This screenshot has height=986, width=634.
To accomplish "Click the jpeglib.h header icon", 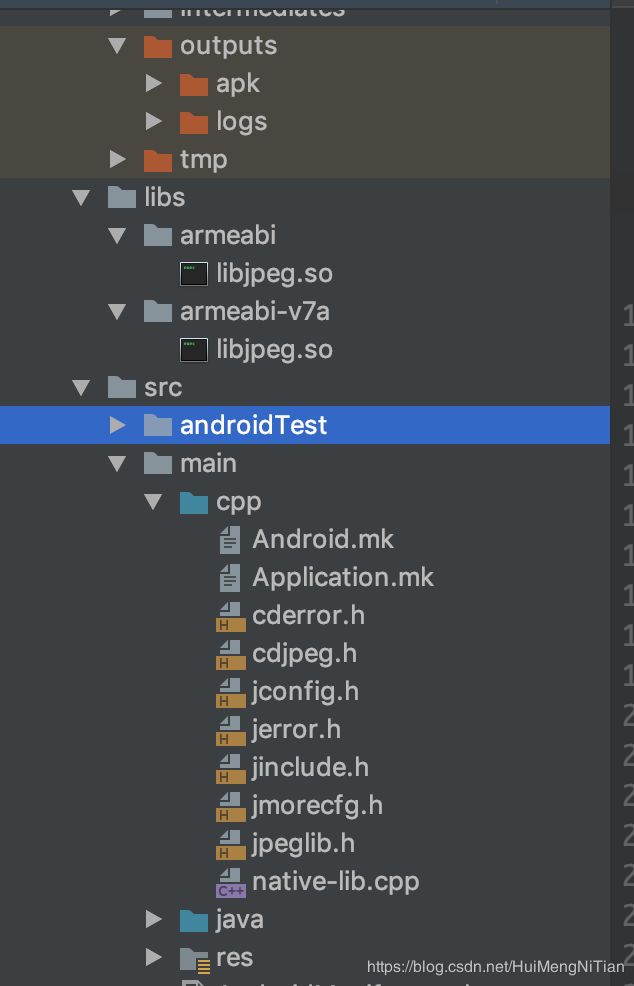I will [231, 845].
